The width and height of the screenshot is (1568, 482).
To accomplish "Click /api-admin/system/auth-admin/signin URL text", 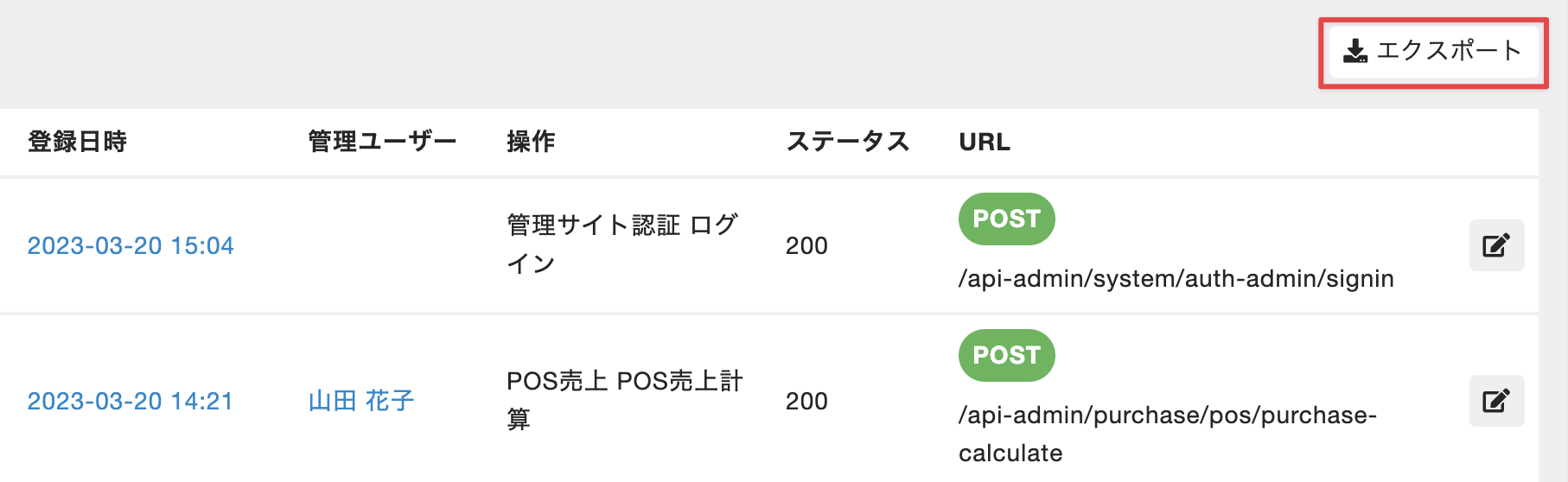I will (x=1176, y=279).
